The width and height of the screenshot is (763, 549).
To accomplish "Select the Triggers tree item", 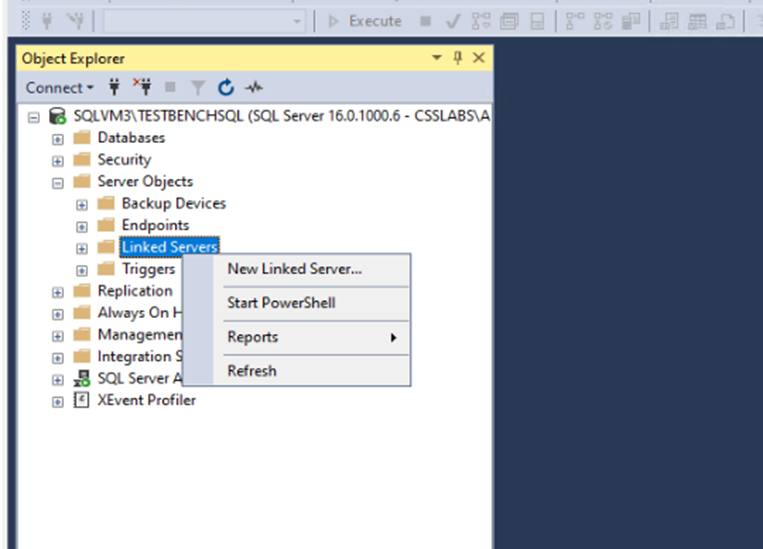I will tap(148, 269).
